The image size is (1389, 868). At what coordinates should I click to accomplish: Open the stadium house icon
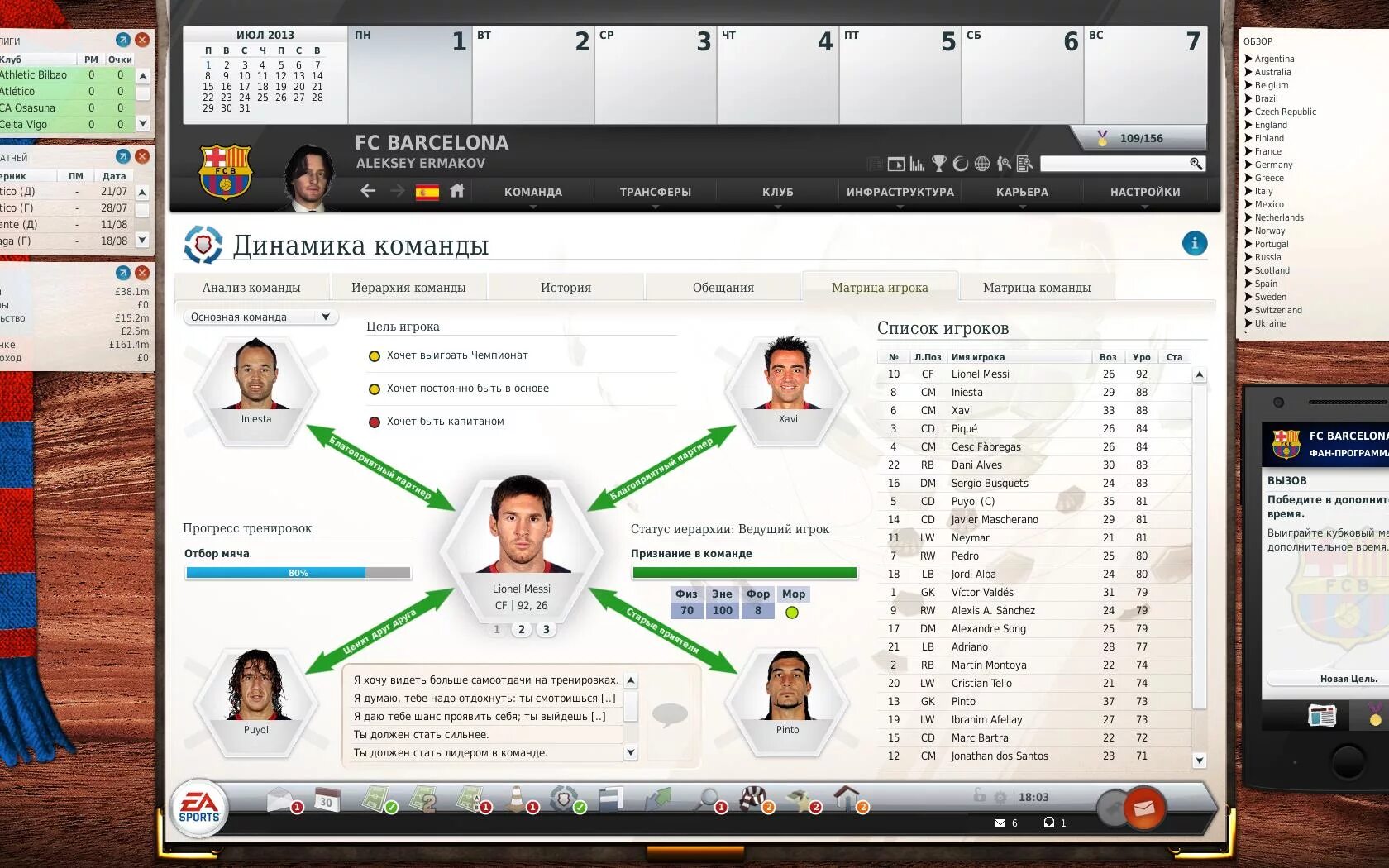pyautogui.click(x=848, y=799)
